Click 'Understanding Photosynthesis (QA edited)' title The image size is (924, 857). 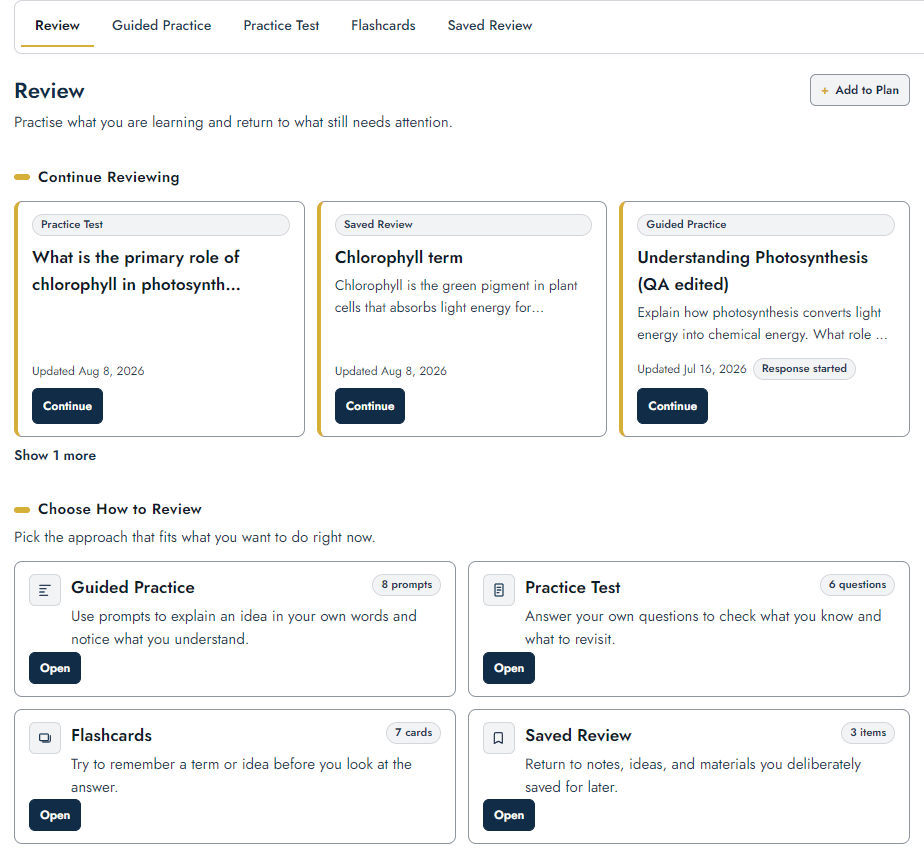coord(753,271)
